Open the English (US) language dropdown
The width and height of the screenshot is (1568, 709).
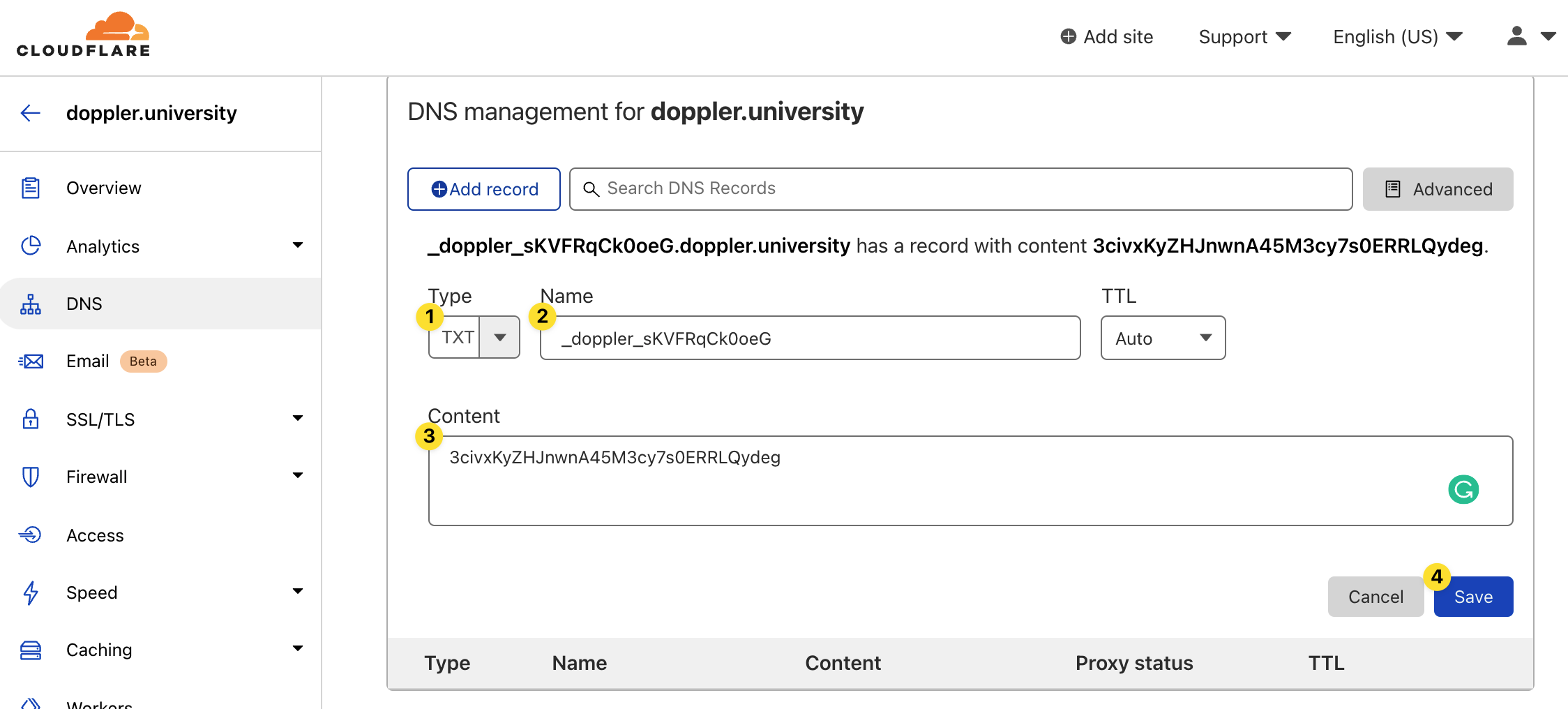(1398, 36)
